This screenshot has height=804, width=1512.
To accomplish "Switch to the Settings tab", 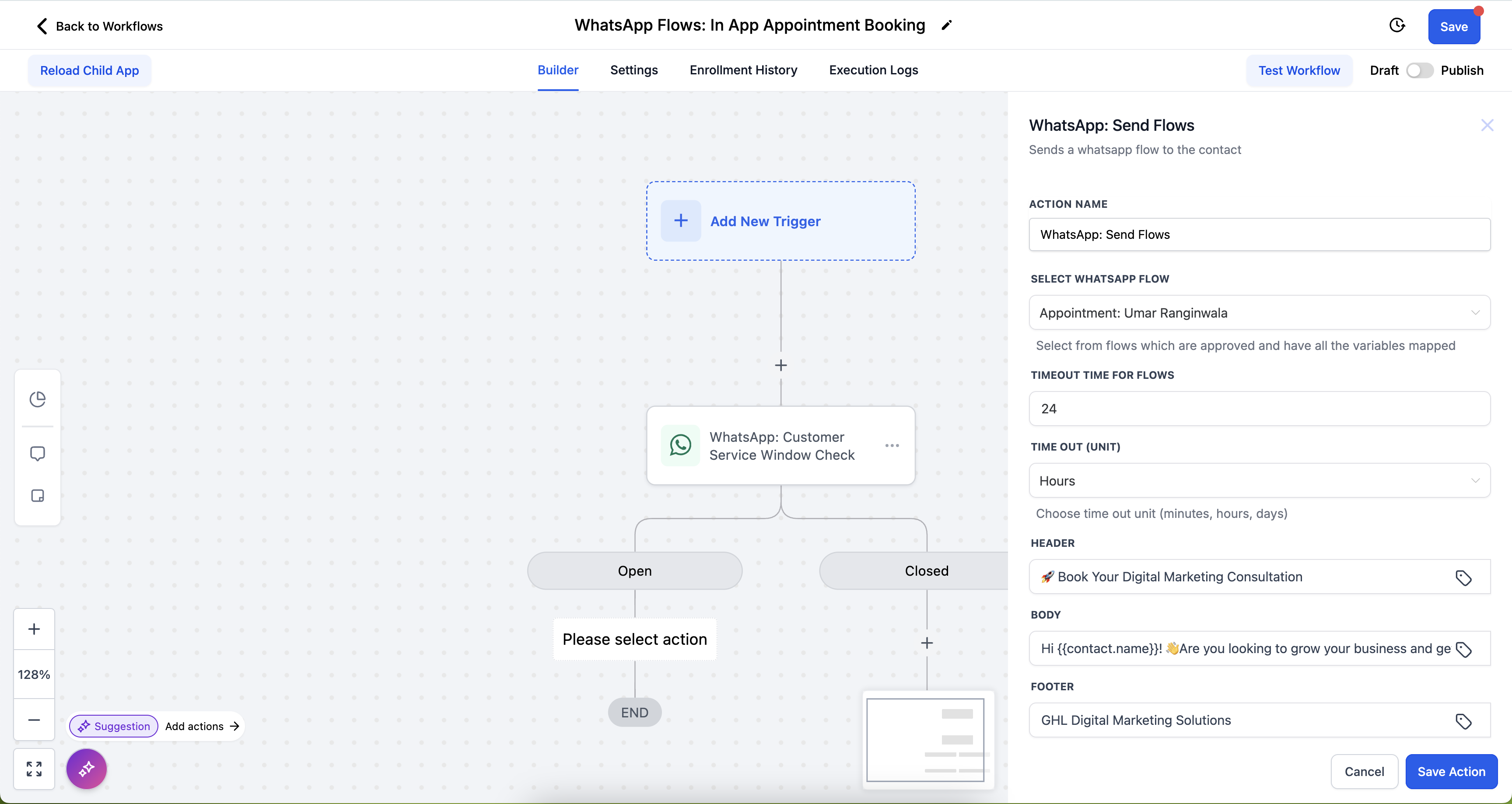I will coord(634,70).
